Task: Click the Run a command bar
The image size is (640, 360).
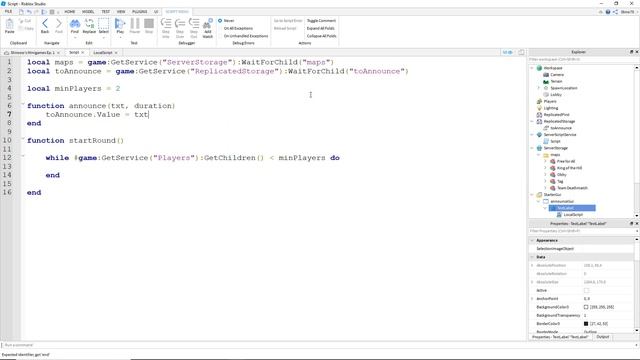Action: (x=318, y=345)
